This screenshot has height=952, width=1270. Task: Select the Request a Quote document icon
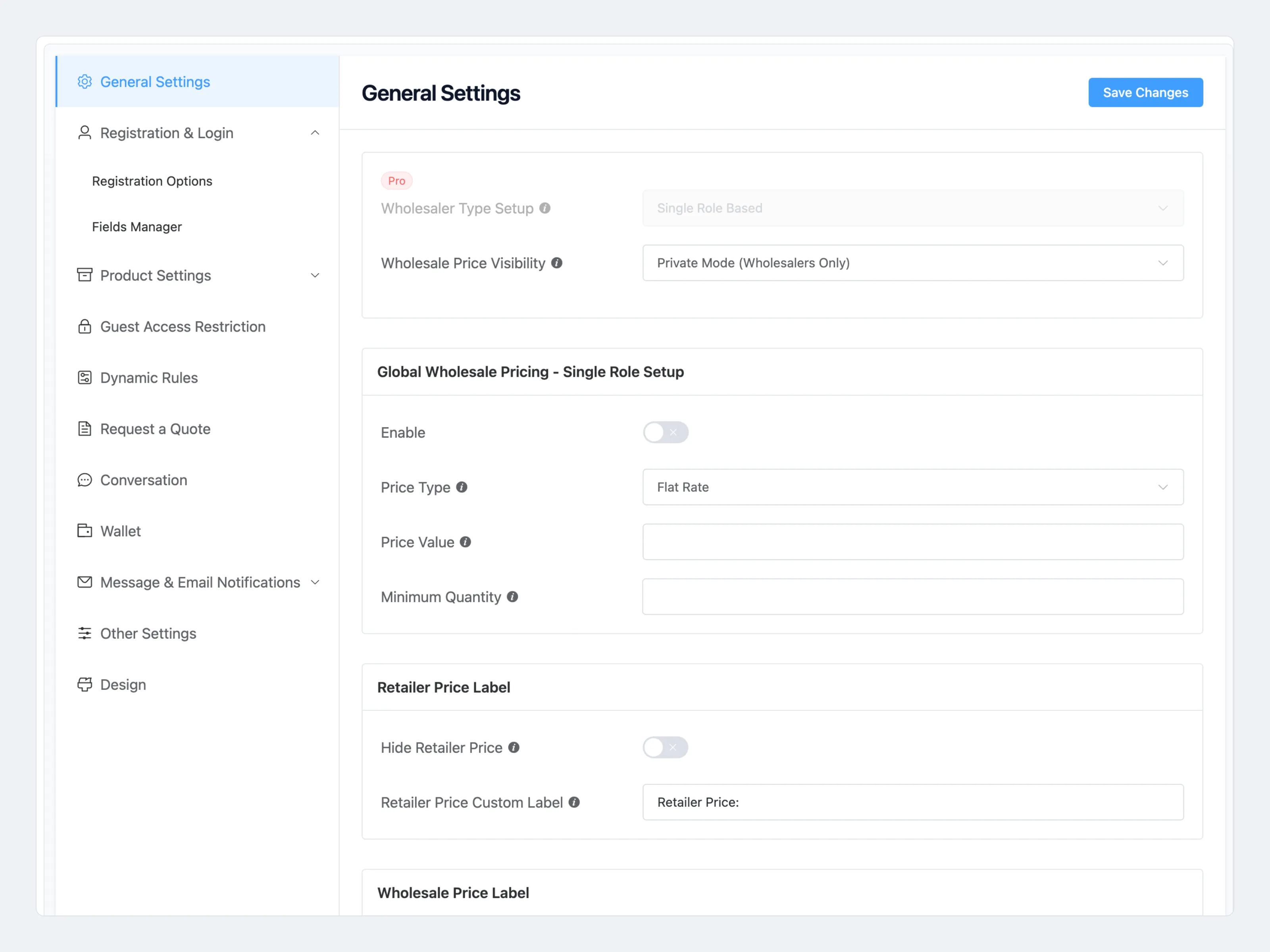85,429
